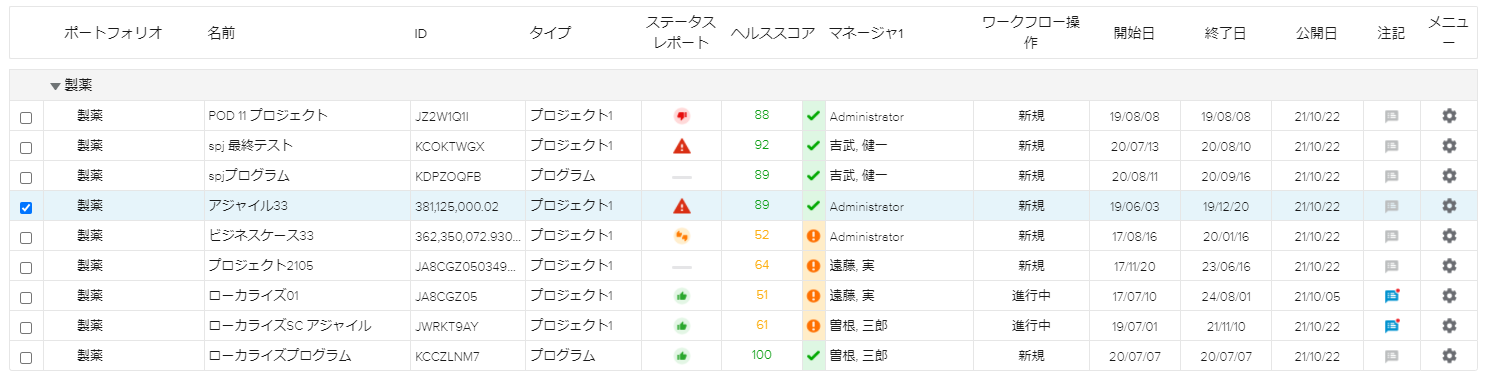1486x379 pixels.
Task: Sort by 名前 column header
Action: (221, 33)
